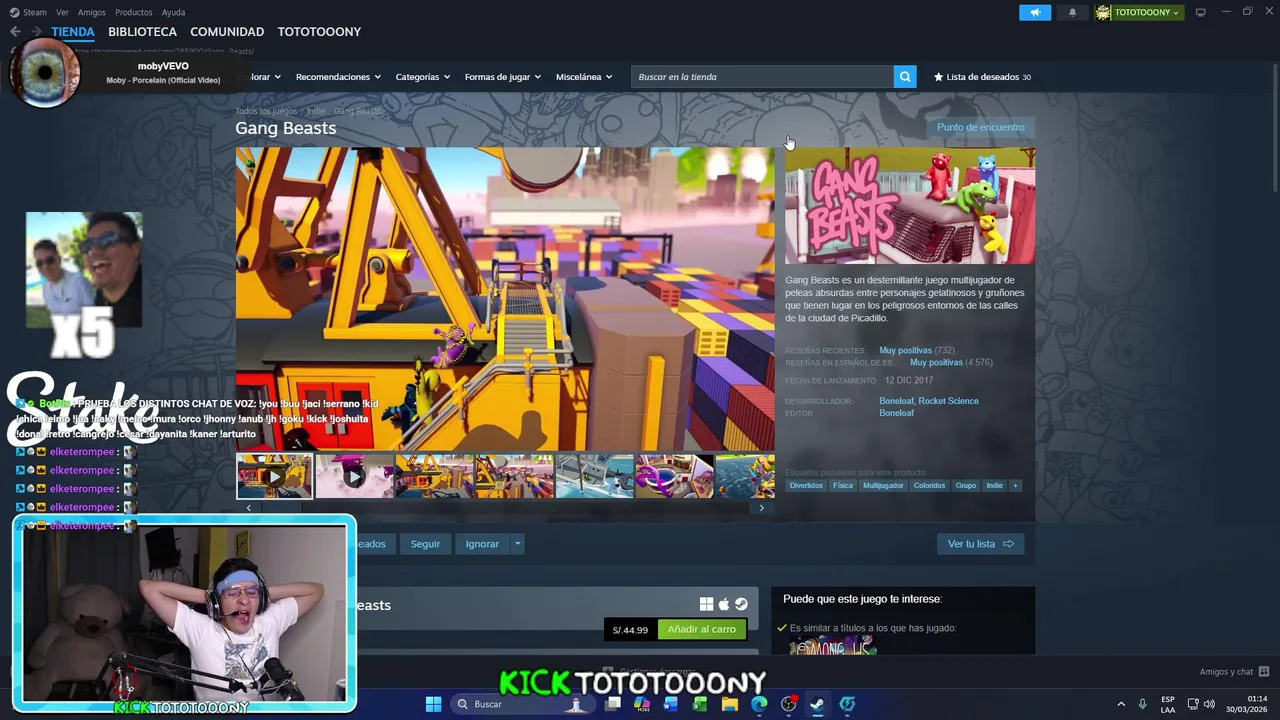Open the volume tray icon
The width and height of the screenshot is (1280, 720).
coord(1209,704)
